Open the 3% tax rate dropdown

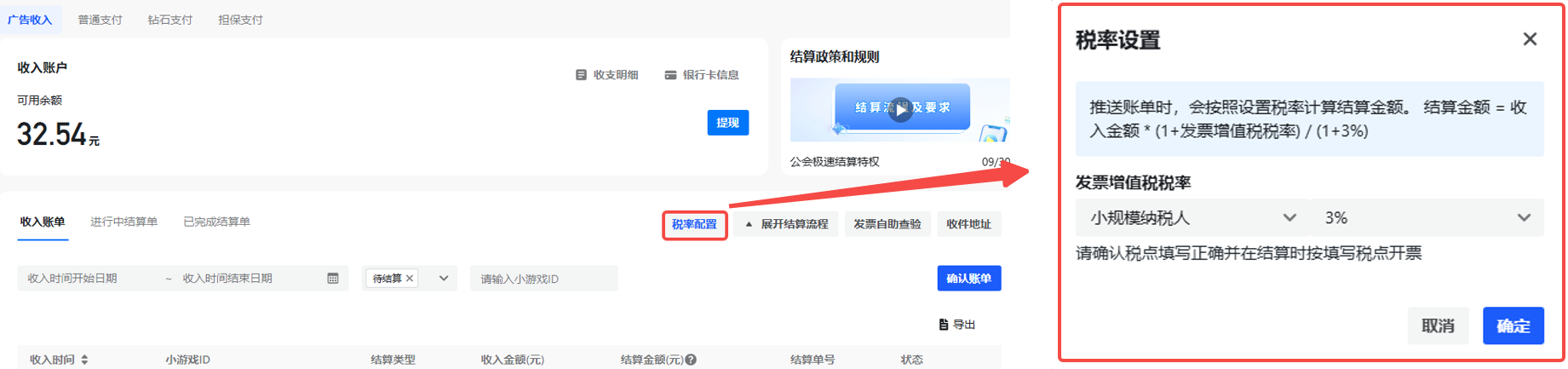[1427, 218]
